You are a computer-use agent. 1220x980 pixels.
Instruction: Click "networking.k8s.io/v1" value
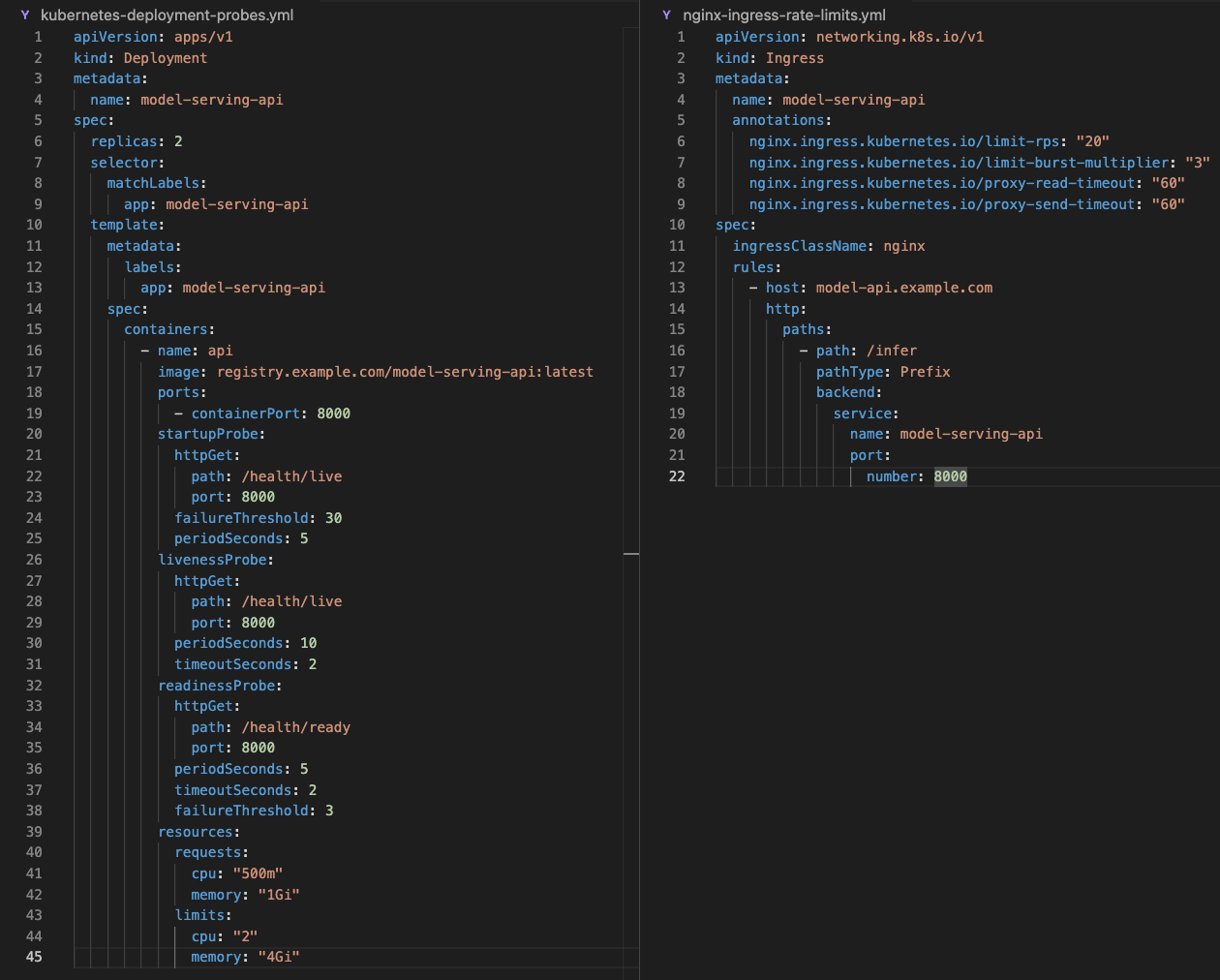(900, 37)
